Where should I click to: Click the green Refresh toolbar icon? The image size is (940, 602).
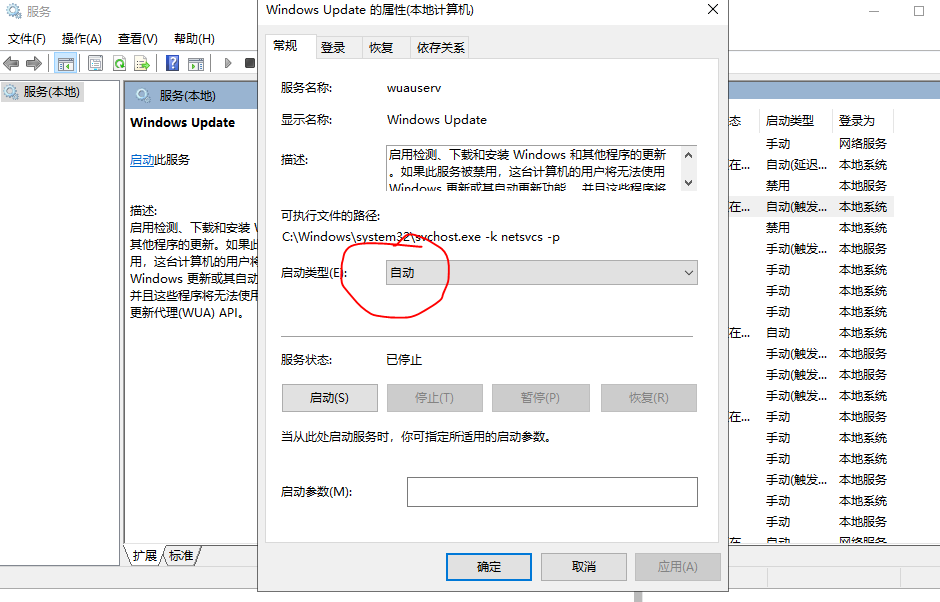(119, 63)
